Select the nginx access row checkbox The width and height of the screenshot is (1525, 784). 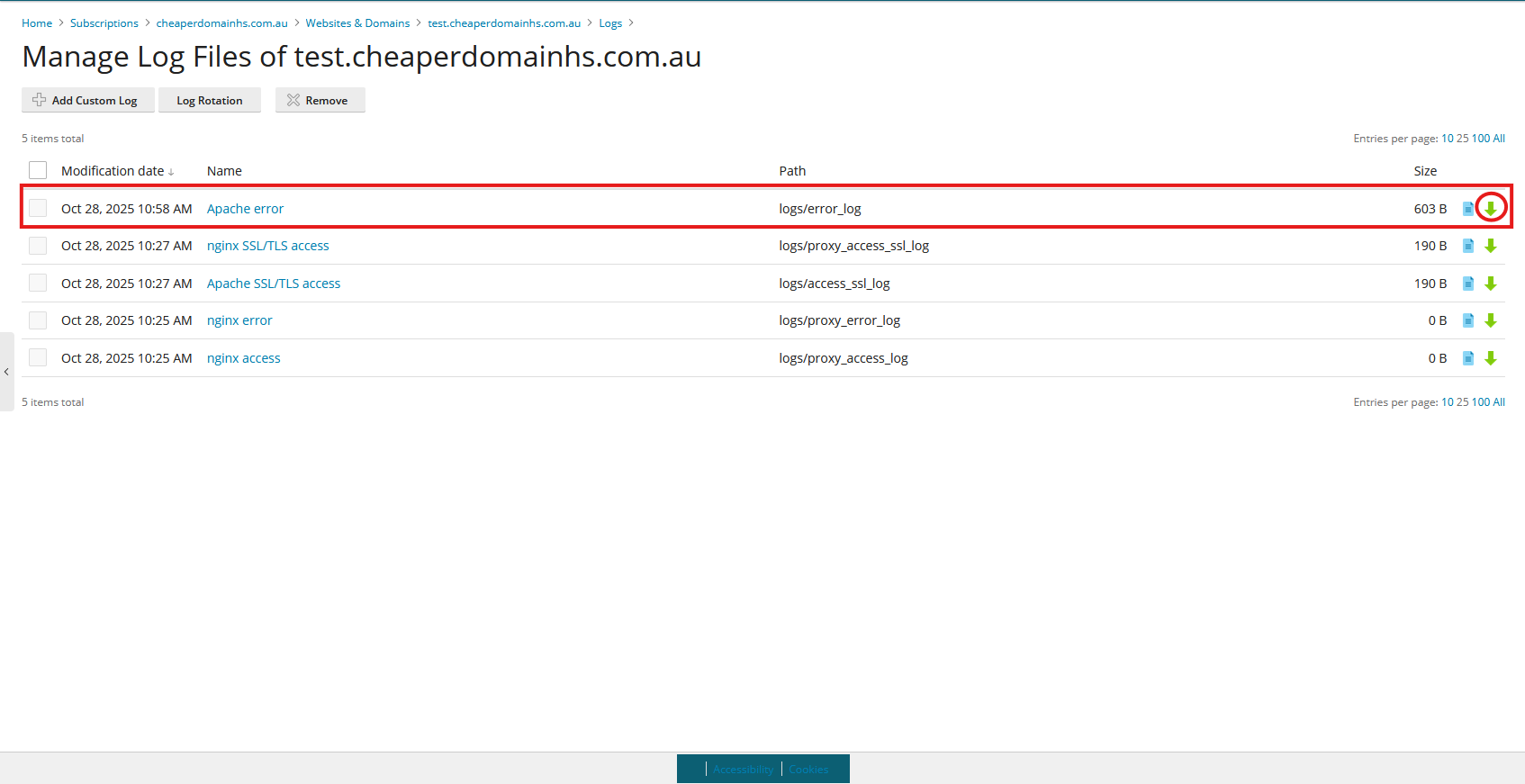pyautogui.click(x=38, y=358)
